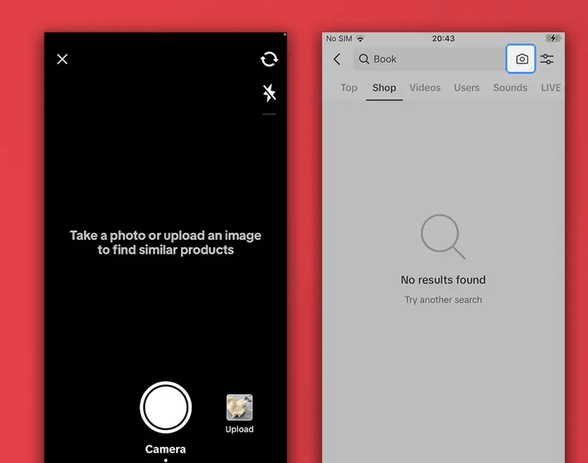This screenshot has width=588, height=463.
Task: Click the large empty-state magnifier icon
Action: tap(443, 237)
